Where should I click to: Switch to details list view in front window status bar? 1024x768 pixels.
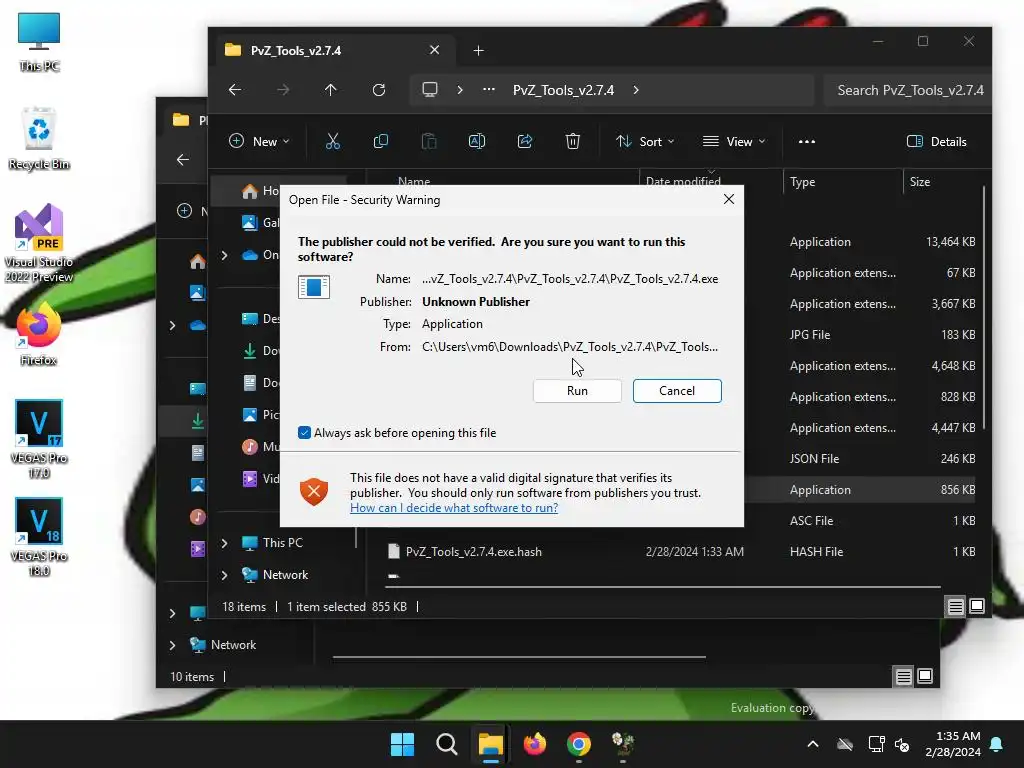pos(955,607)
